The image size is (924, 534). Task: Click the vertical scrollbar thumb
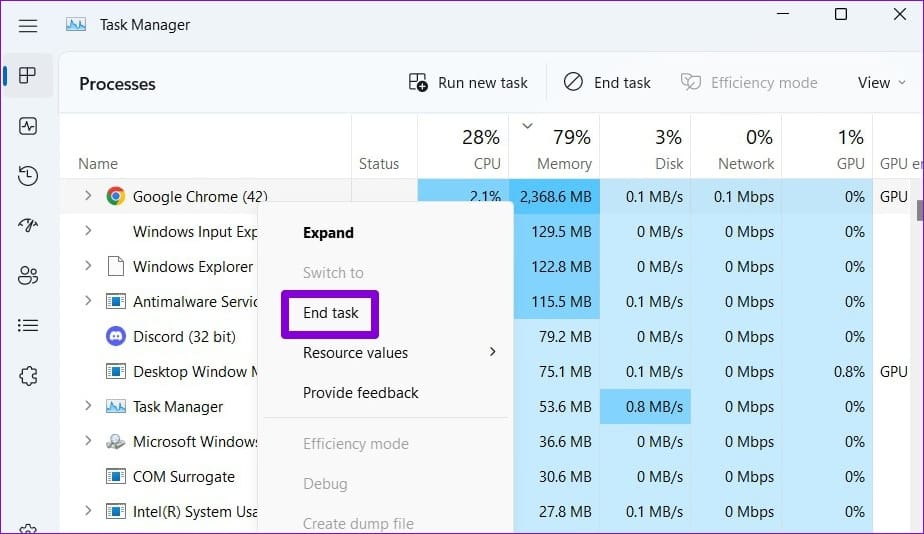pyautogui.click(x=920, y=210)
